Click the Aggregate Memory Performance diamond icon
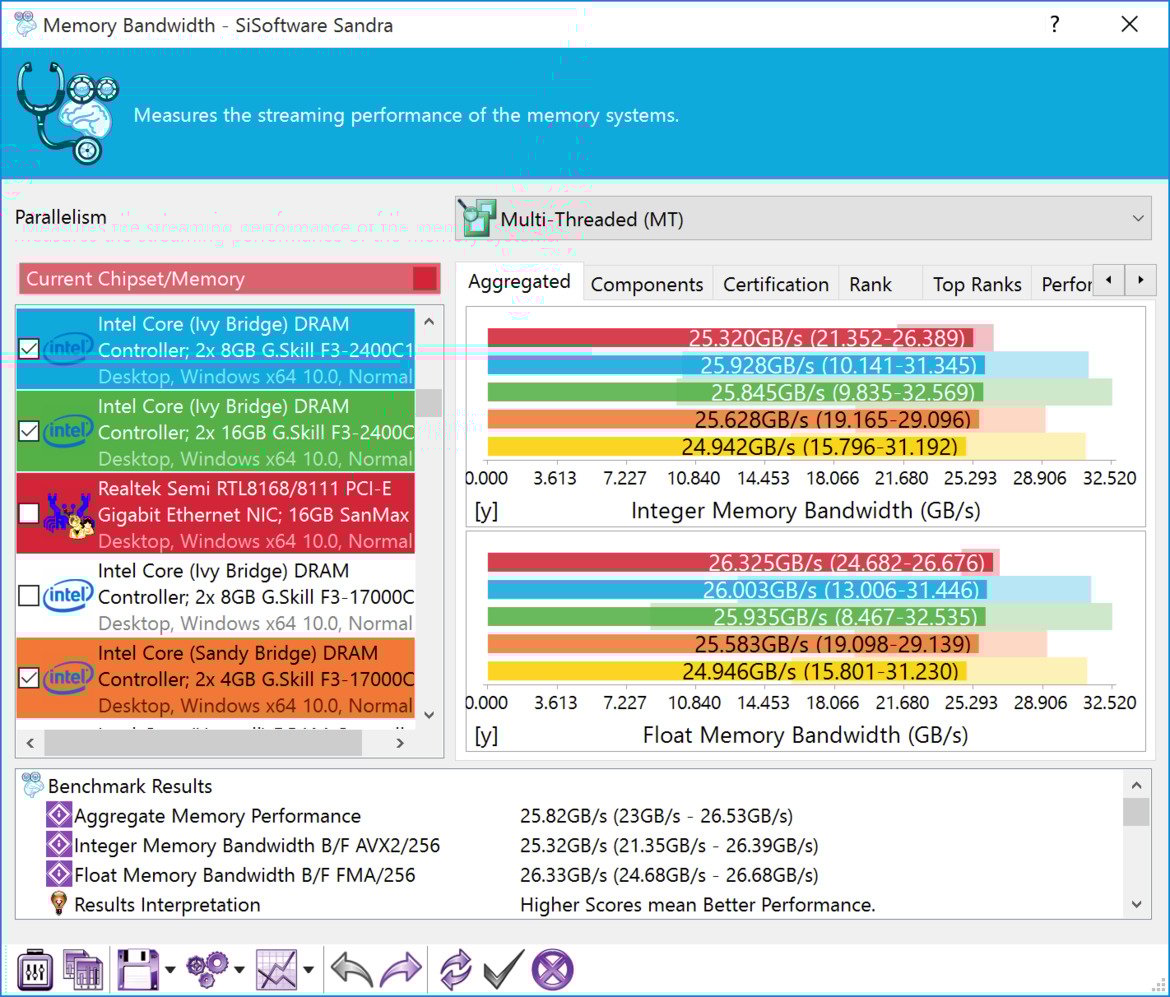1170x997 pixels. (x=59, y=814)
